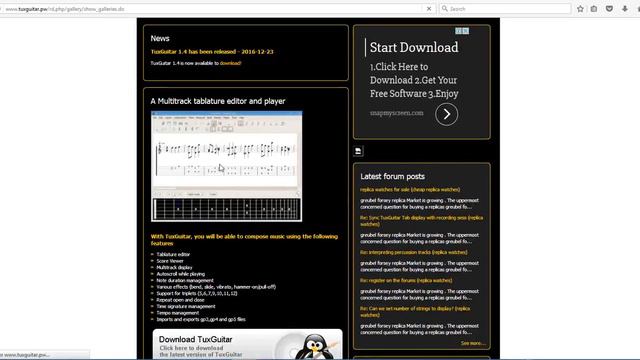Click 'See more...' under forum posts

pos(473,343)
